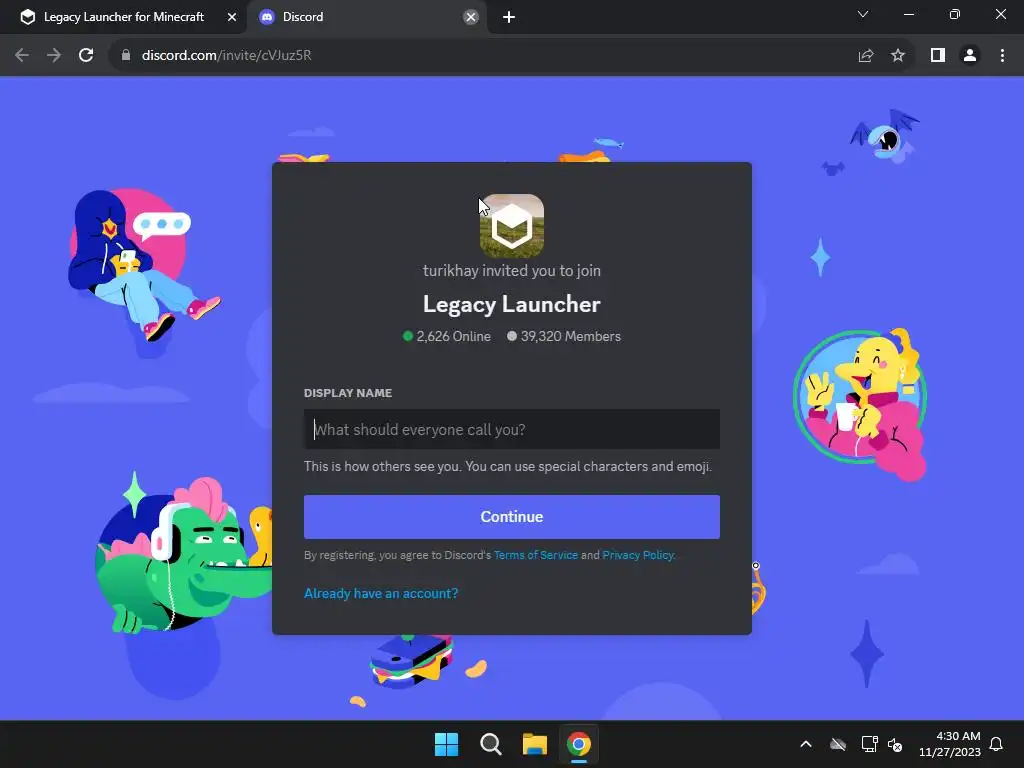The height and width of the screenshot is (768, 1024).
Task: Click the Continue button
Action: pos(511,517)
